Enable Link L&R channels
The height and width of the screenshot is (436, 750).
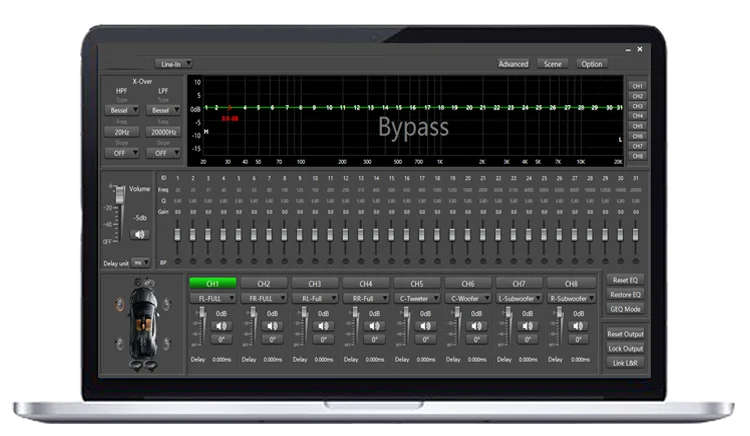625,362
